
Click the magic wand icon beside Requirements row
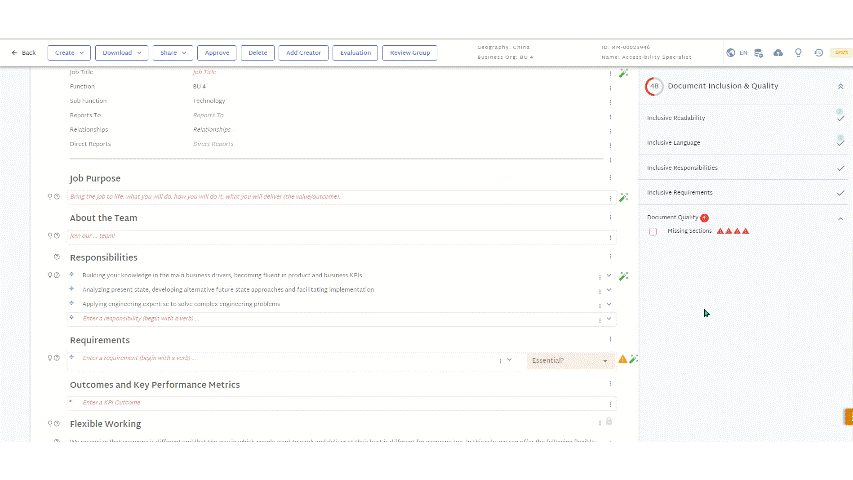pos(634,359)
